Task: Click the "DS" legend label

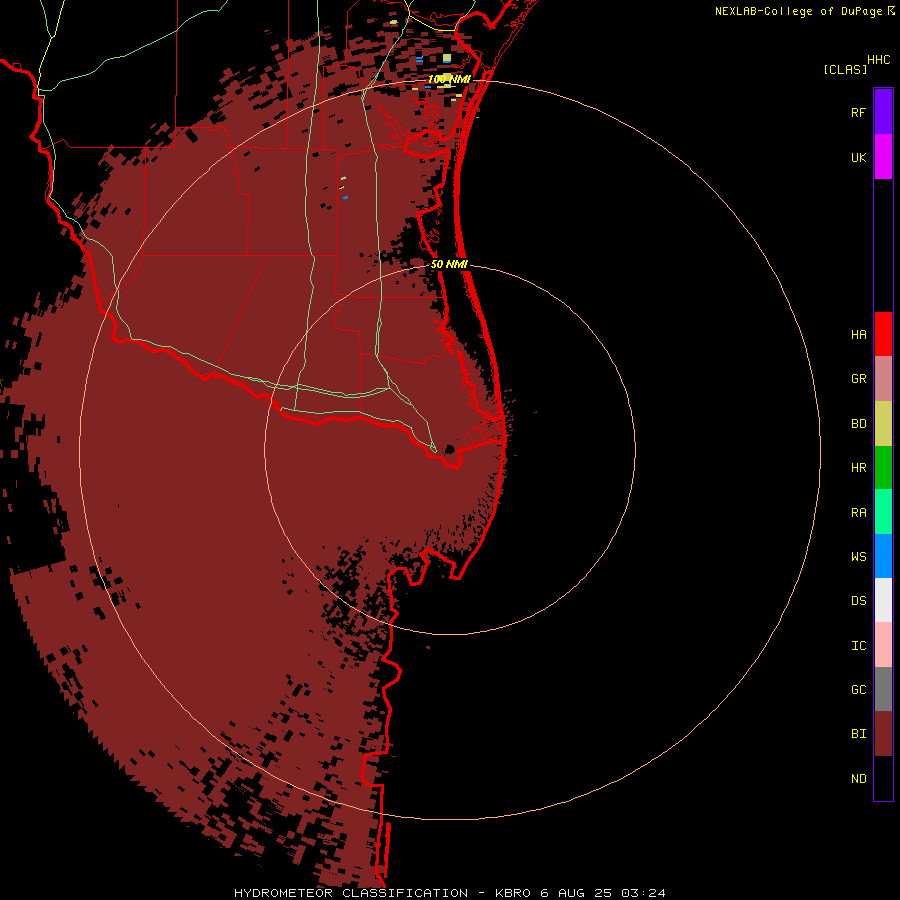Action: tap(859, 601)
